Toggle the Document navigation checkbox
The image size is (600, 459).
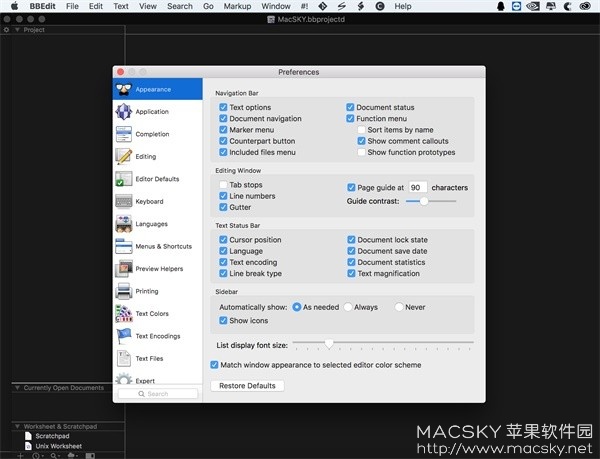point(223,119)
